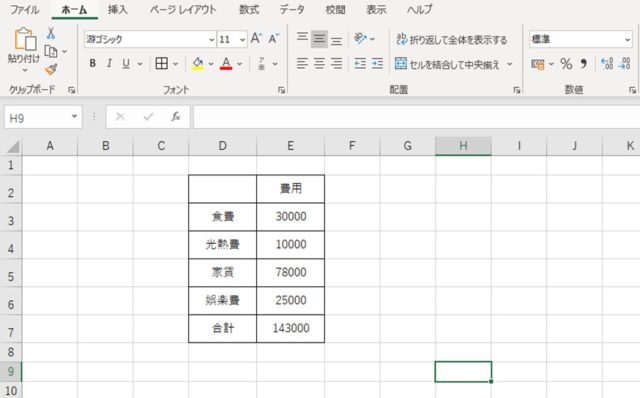Switch to the 挿入 ribbon tab
The image size is (640, 398).
click(x=118, y=9)
